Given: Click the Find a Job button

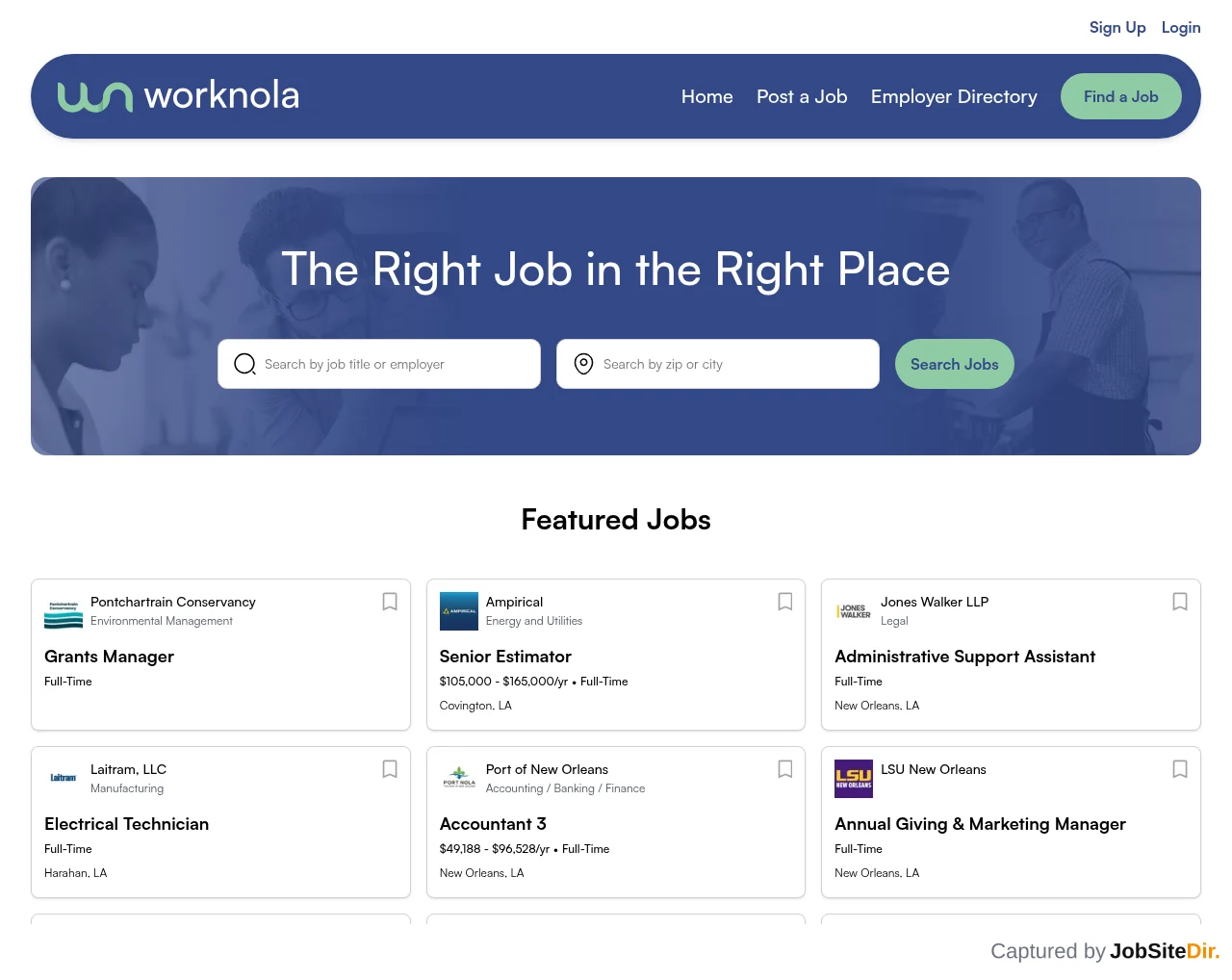Looking at the screenshot, I should [x=1121, y=96].
